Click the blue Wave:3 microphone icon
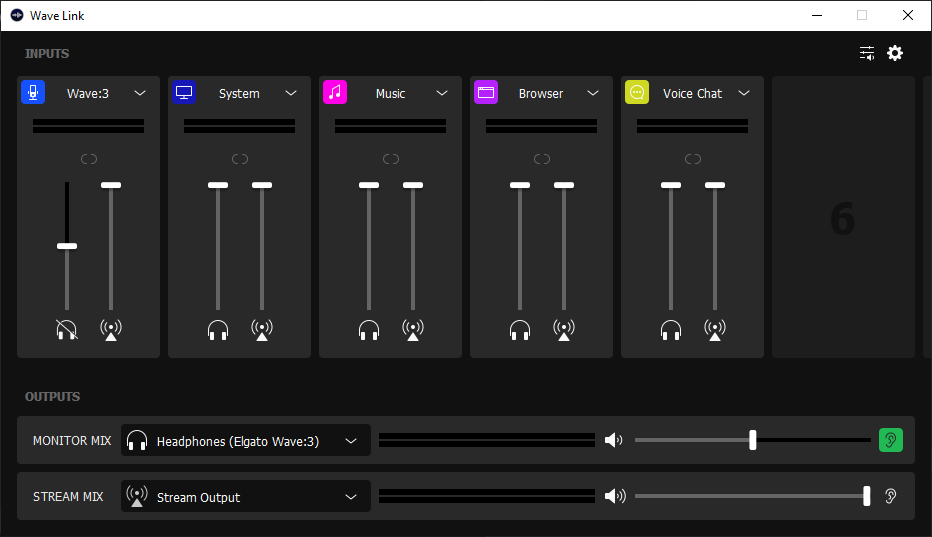The image size is (932, 537). tap(33, 93)
